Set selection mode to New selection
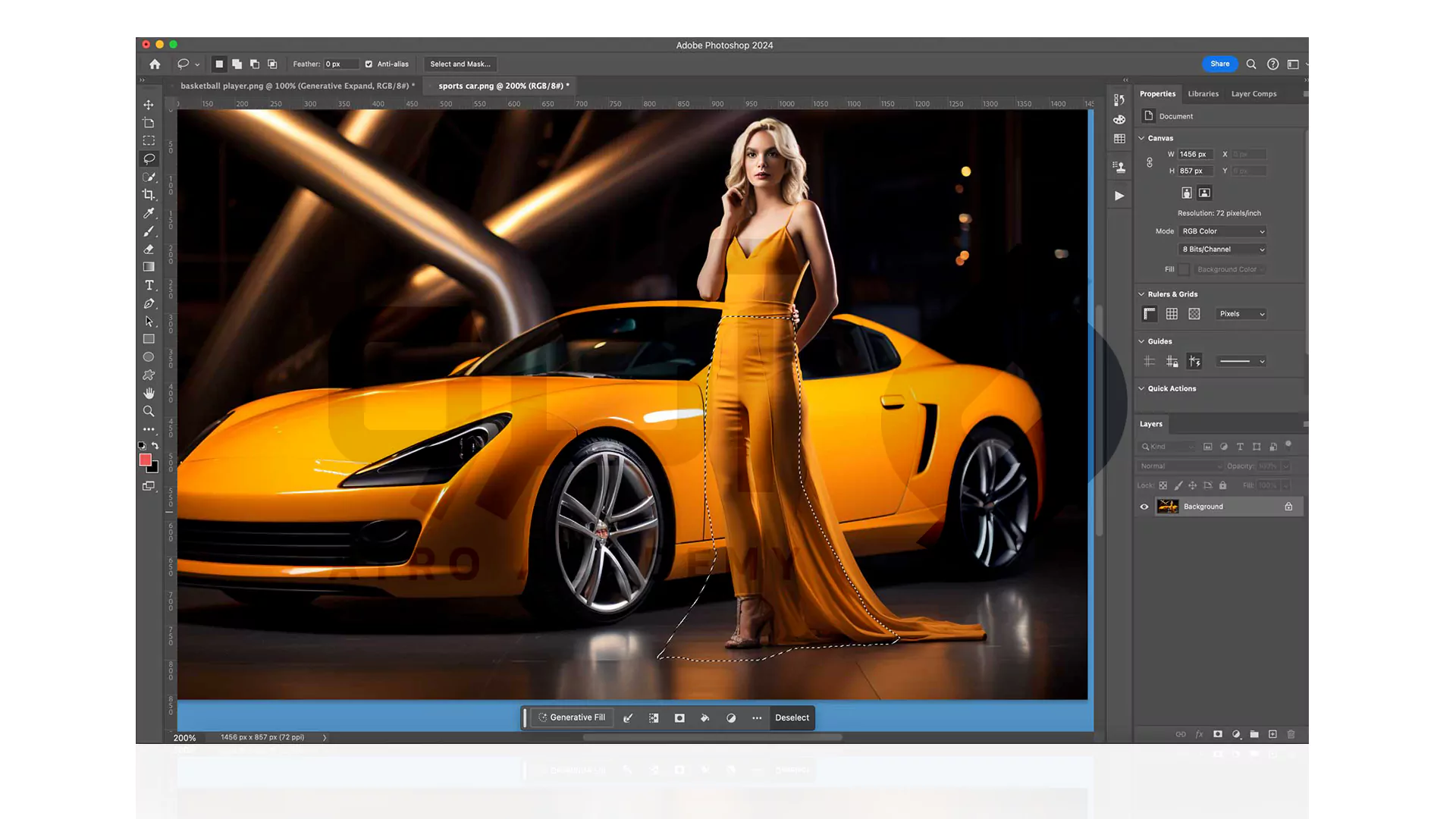The width and height of the screenshot is (1456, 819). tap(219, 64)
